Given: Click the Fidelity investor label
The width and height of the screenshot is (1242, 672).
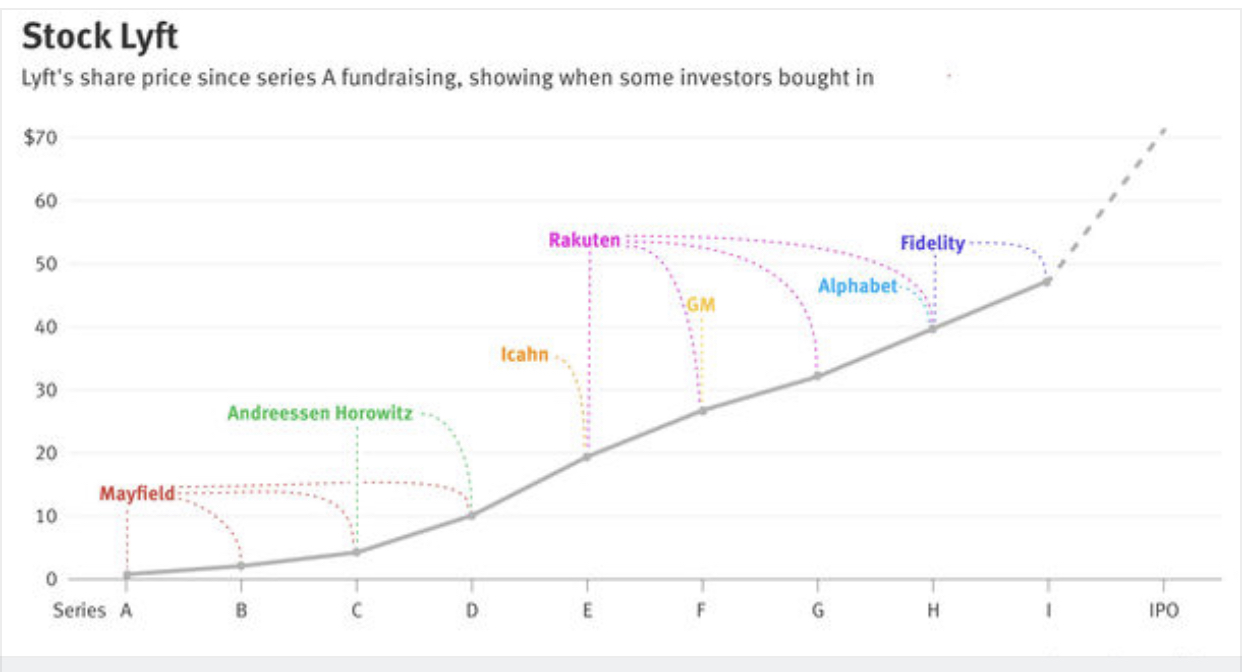Looking at the screenshot, I should click(932, 243).
